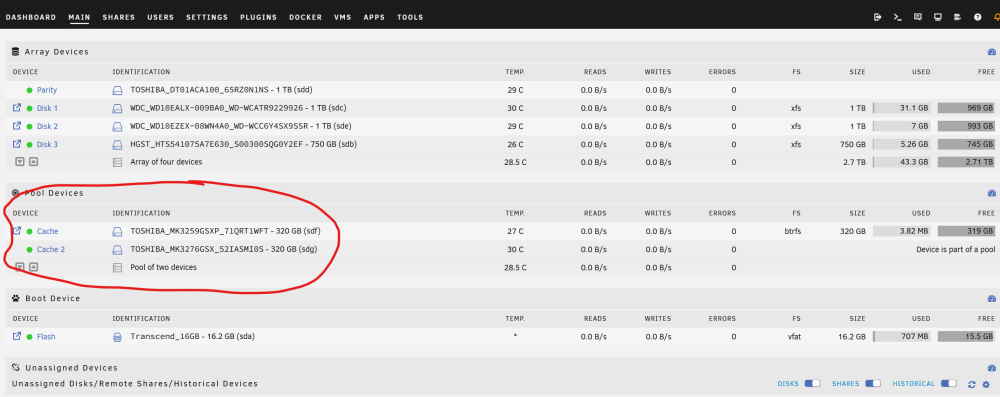The width and height of the screenshot is (1000, 397).
Task: Click 'Device is part of a pool' text
Action: pos(955,250)
